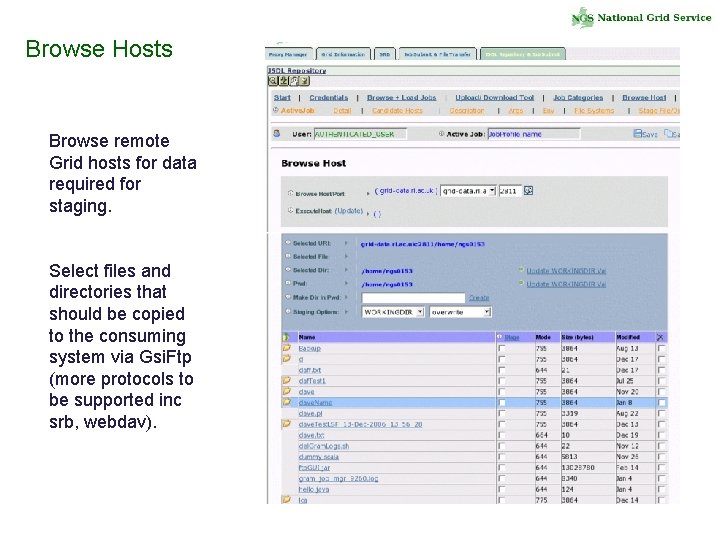Tick the delete checkbox for daveName row
The height and width of the screenshot is (540, 720).
pyautogui.click(x=661, y=403)
